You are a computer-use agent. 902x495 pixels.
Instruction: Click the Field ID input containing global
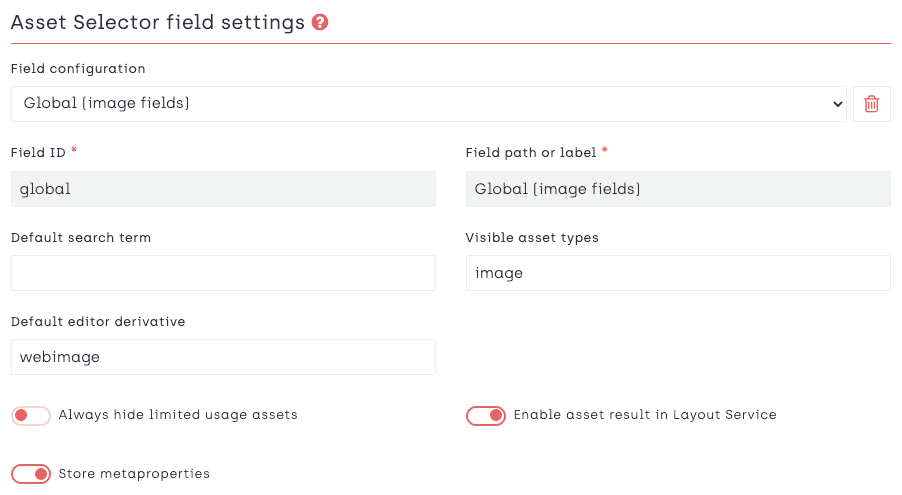(x=223, y=189)
